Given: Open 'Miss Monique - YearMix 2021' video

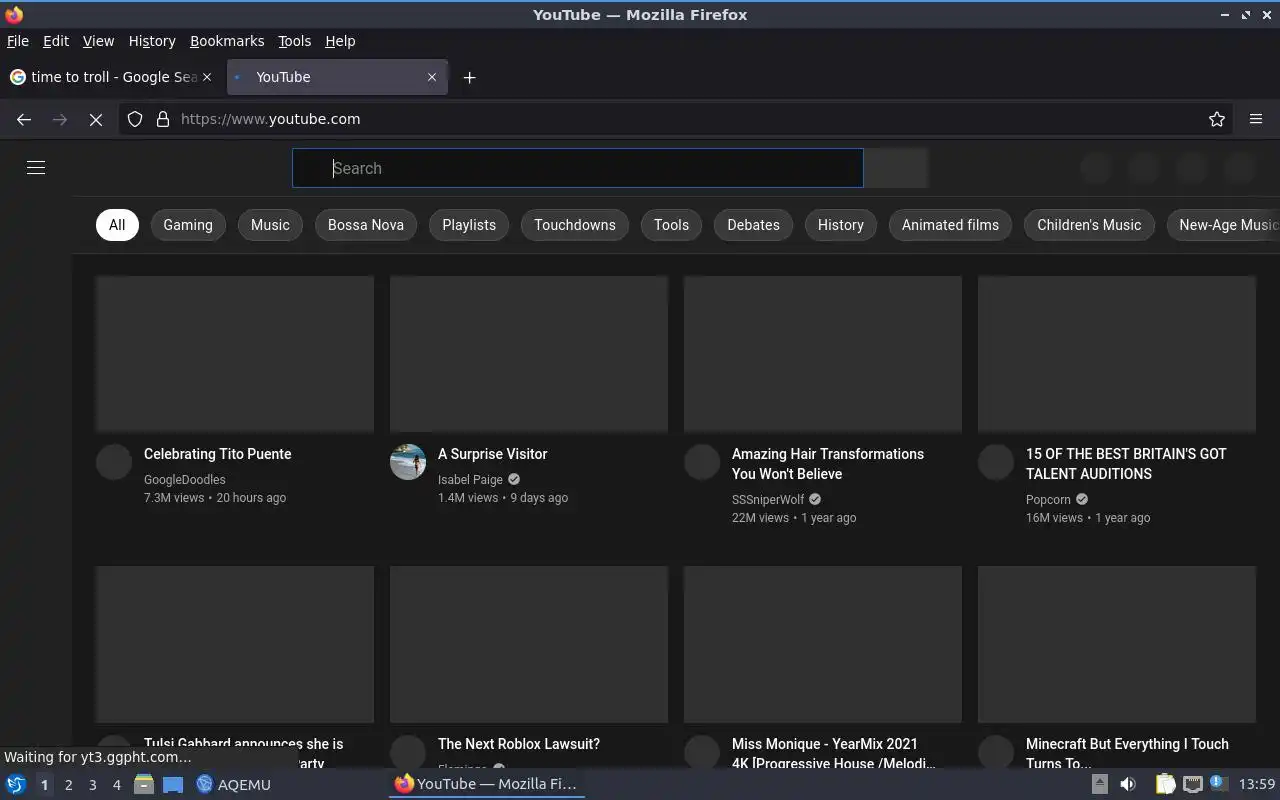Looking at the screenshot, I should point(834,753).
